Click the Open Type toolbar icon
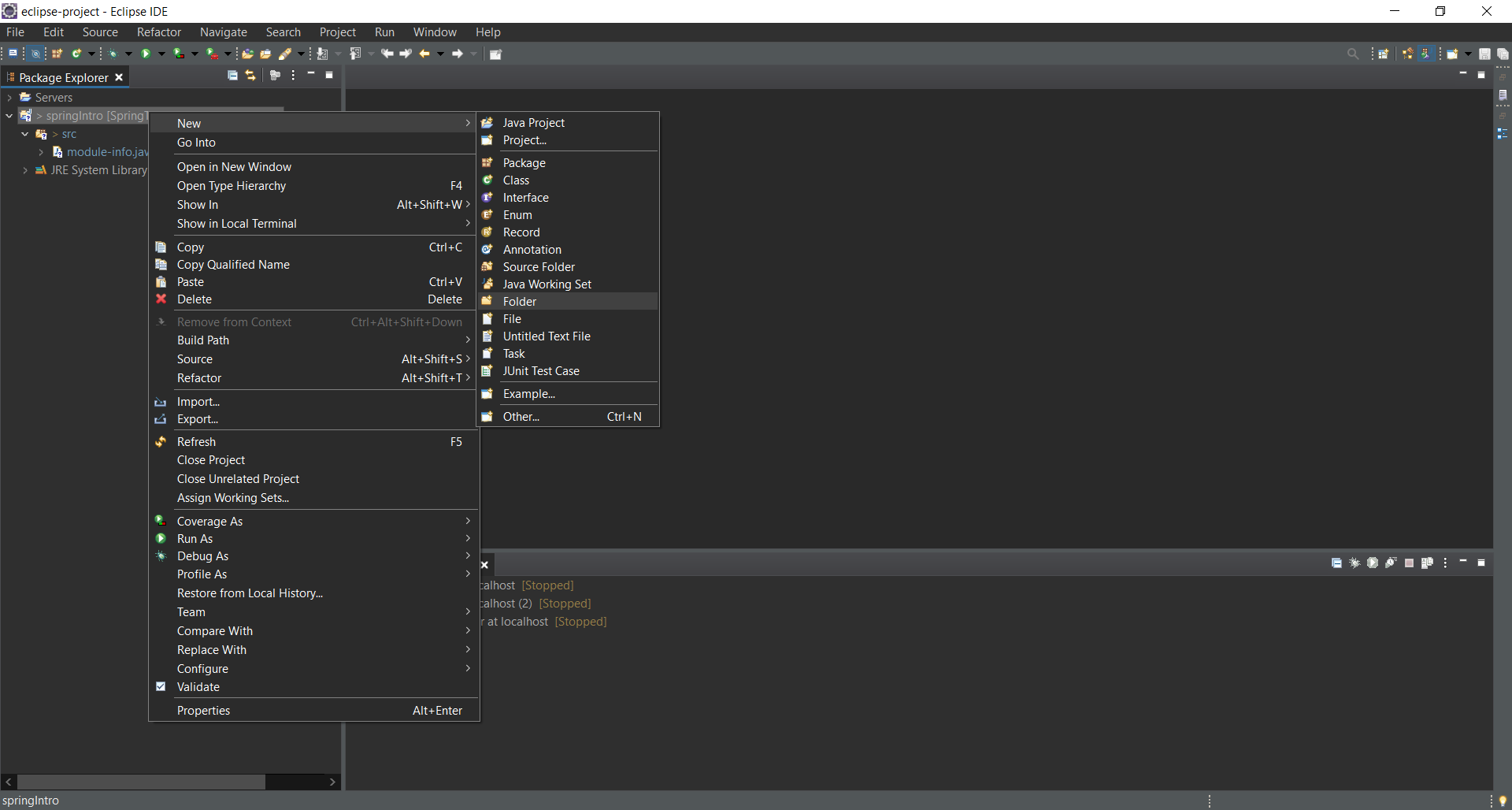 [x=247, y=54]
